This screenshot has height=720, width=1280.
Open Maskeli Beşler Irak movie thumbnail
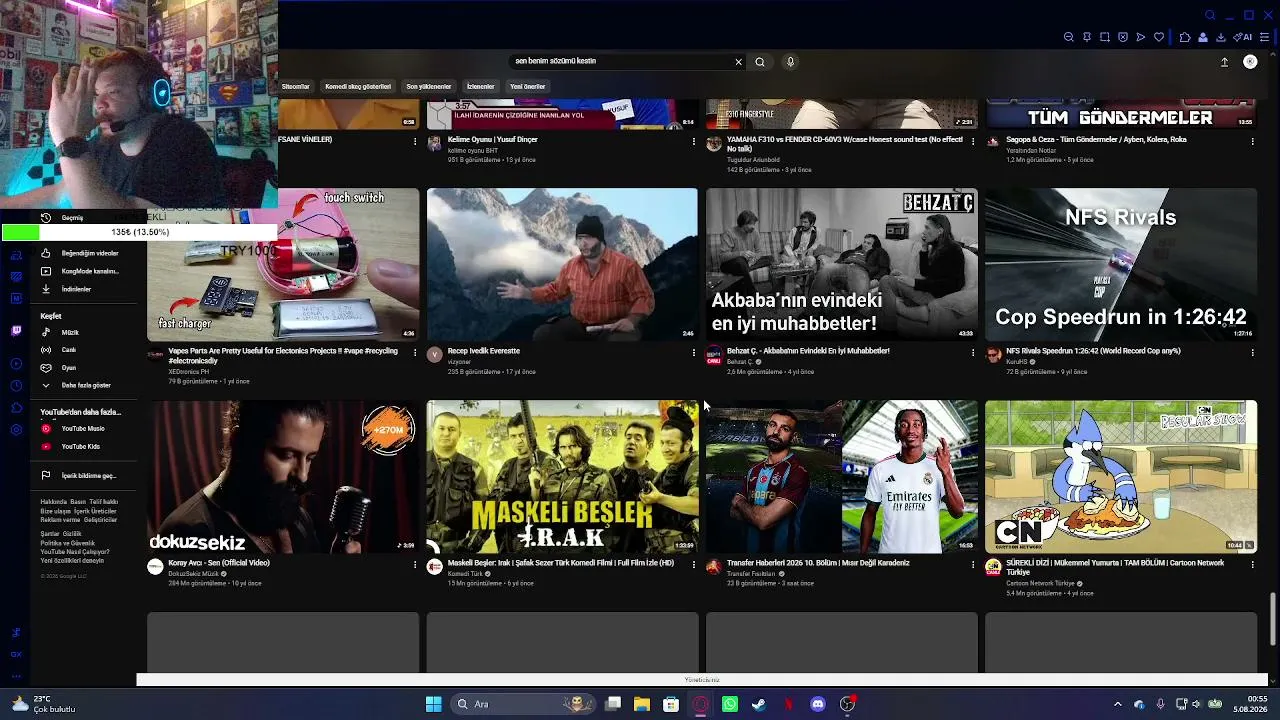pos(562,477)
